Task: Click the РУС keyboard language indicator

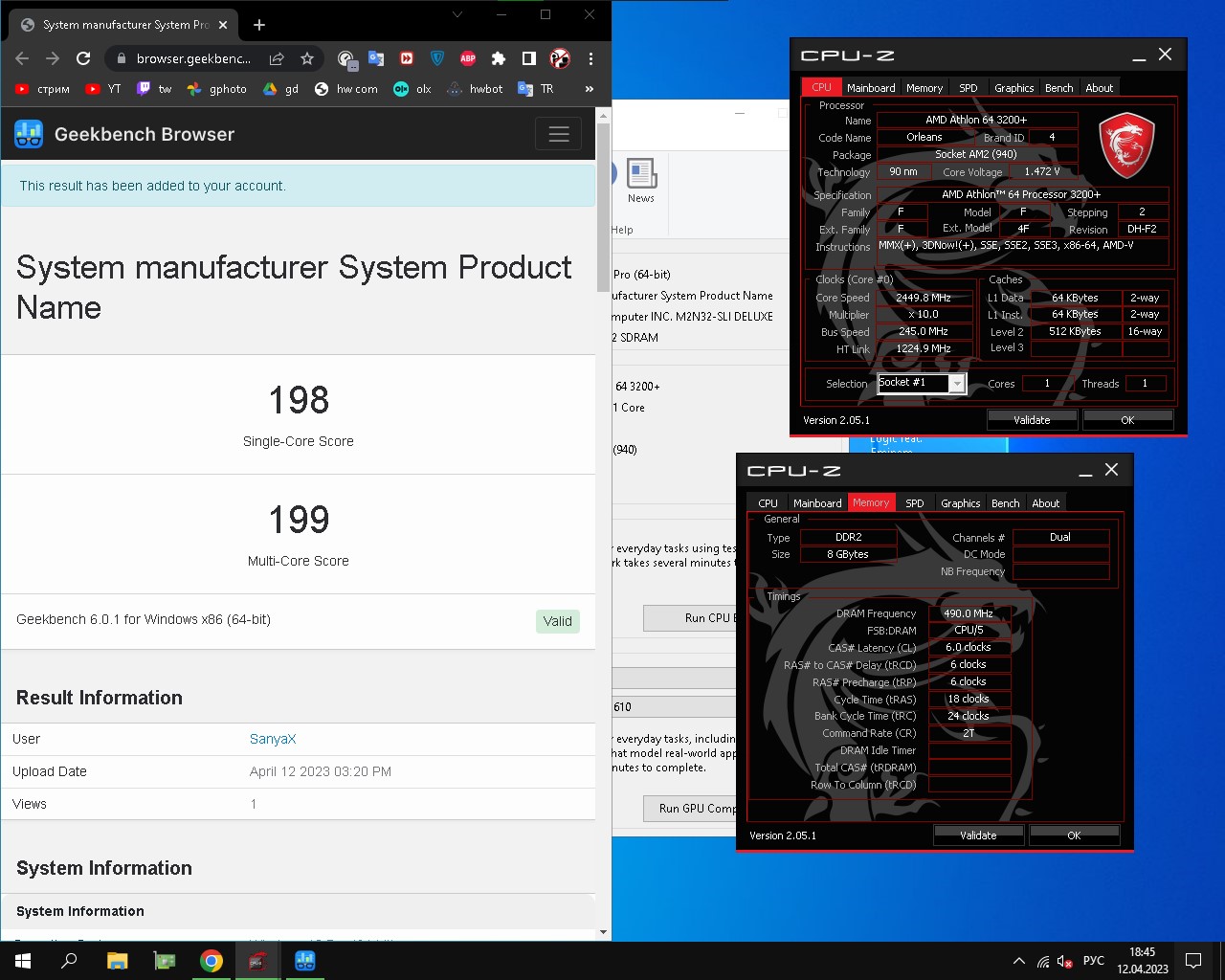Action: 1093,961
